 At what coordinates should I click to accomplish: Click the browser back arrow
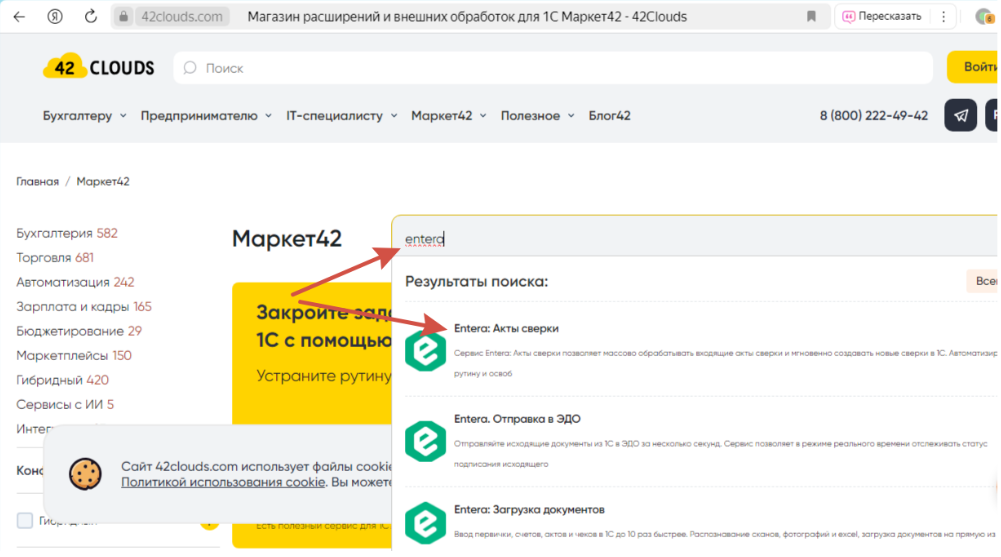click(x=19, y=17)
